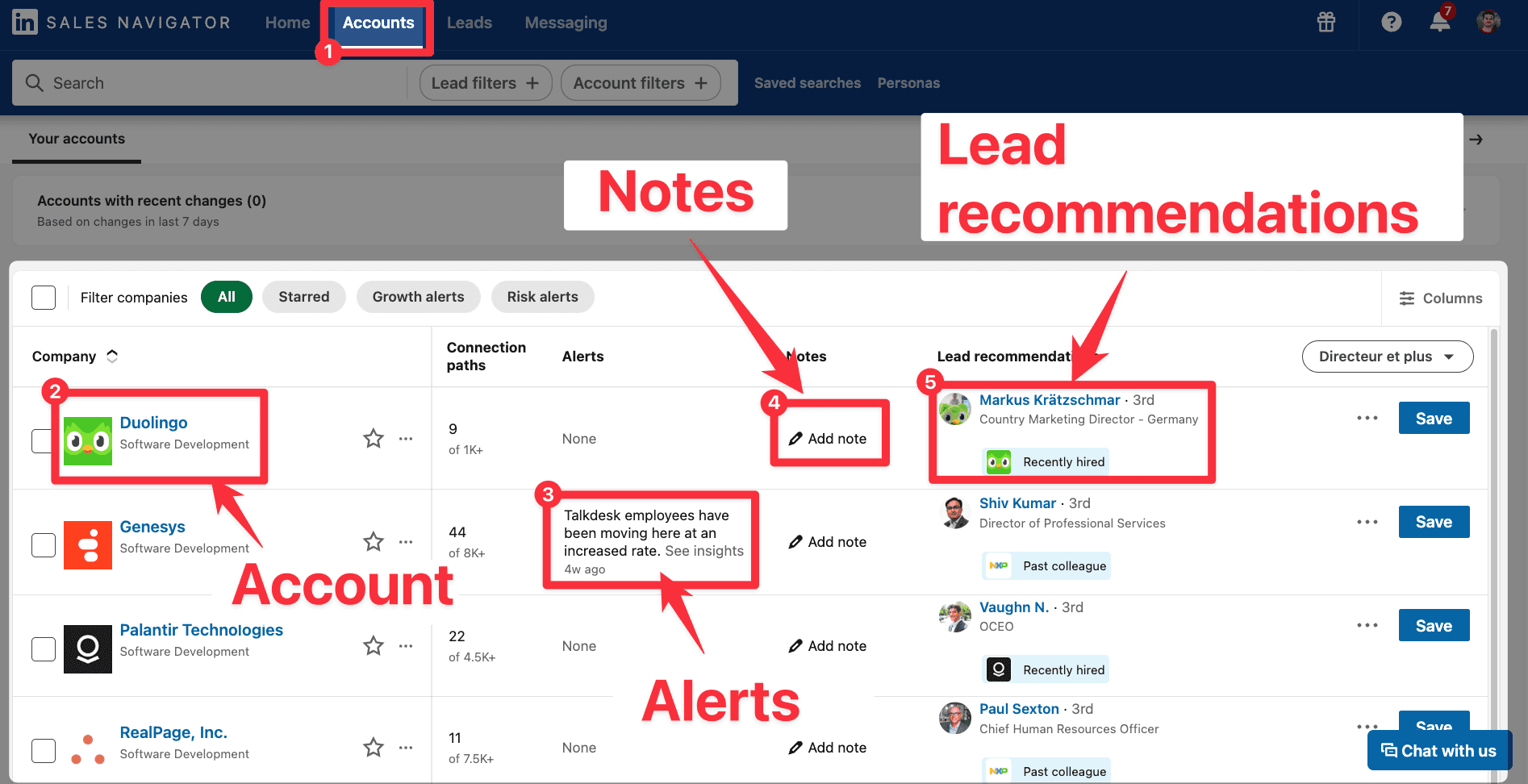Click See insights in Genesys alert
Screen dimensions: 1528x784
[704, 551]
